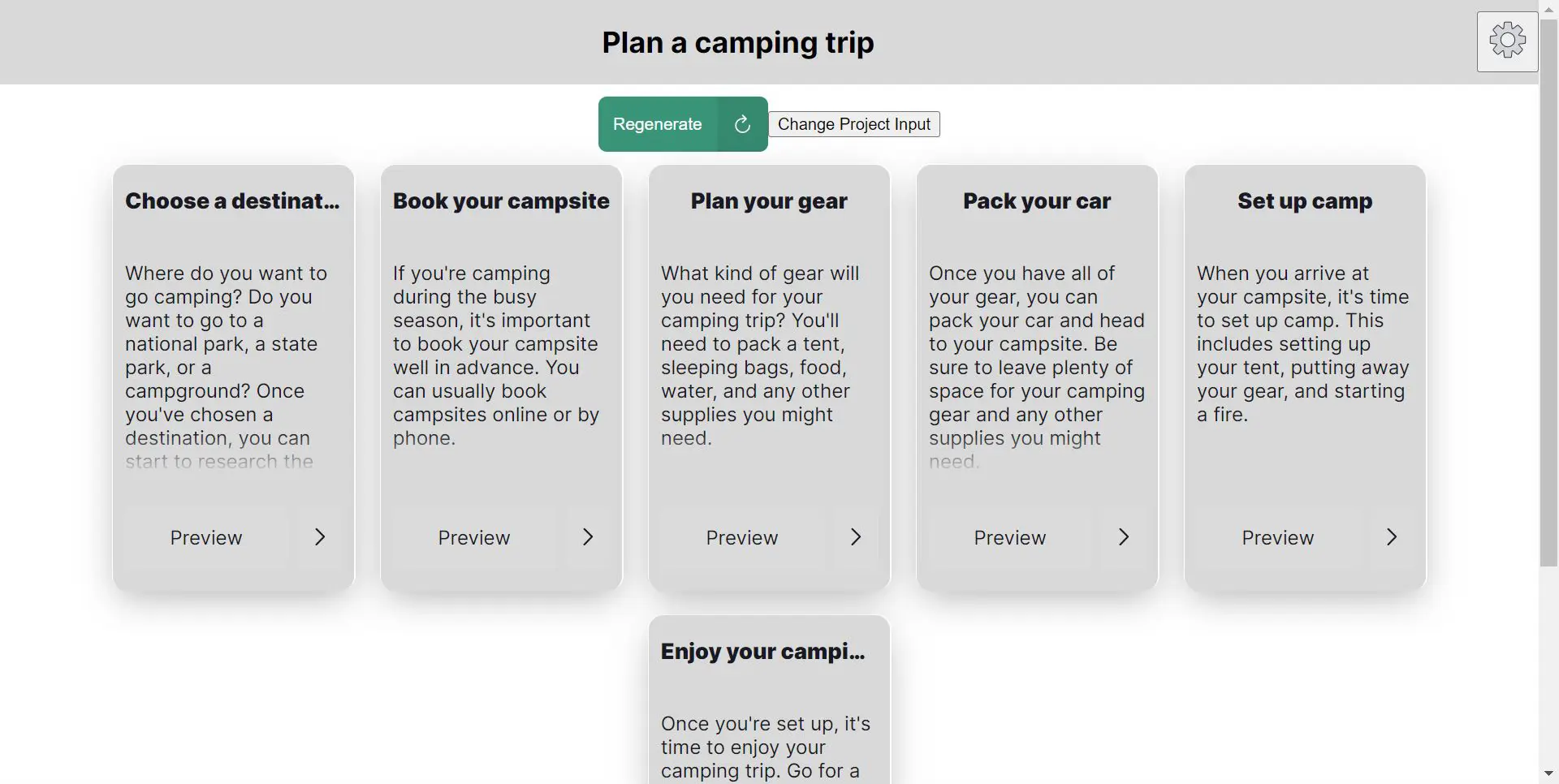
Task: Preview the Plan your gear step
Action: [x=742, y=538]
